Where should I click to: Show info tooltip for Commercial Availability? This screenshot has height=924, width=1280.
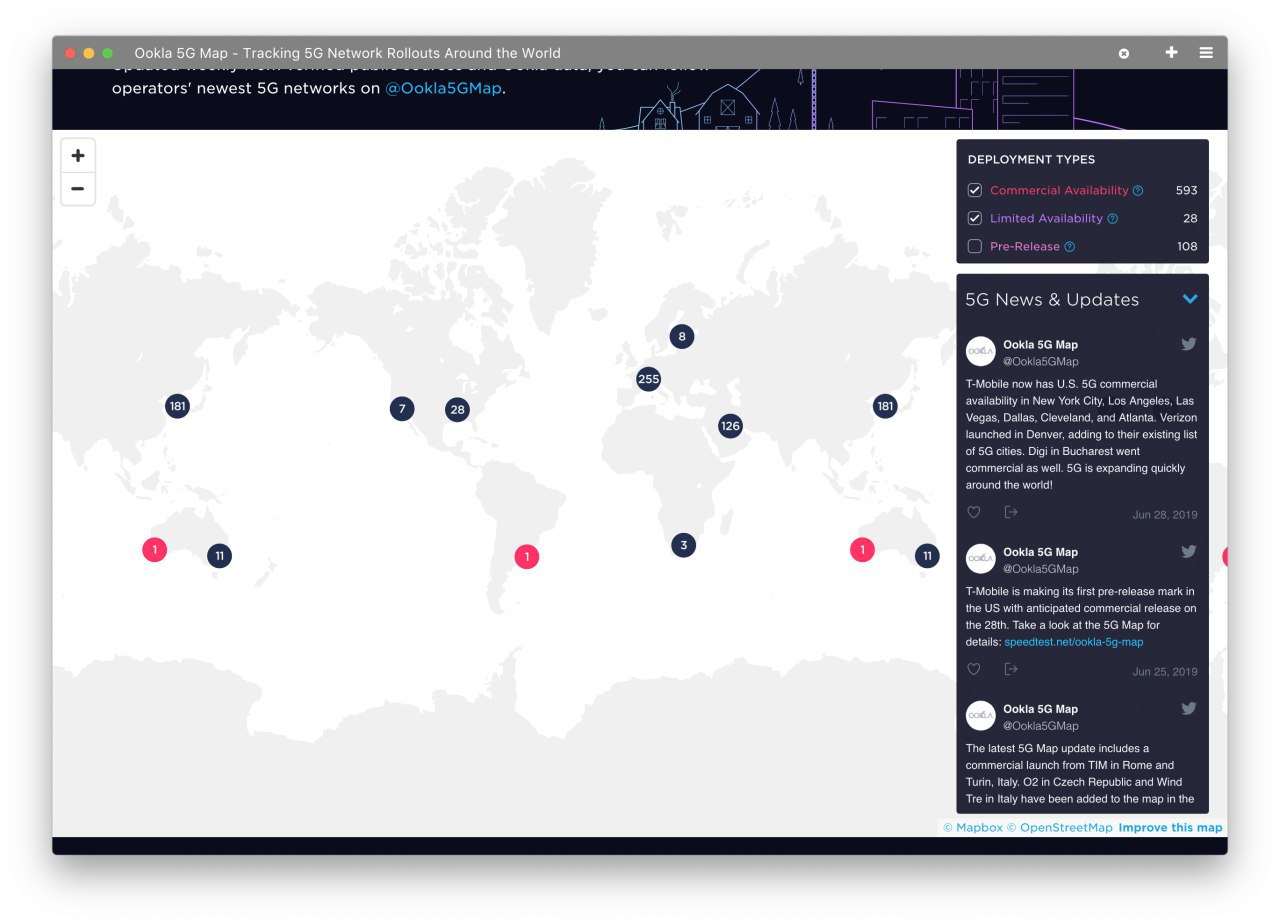1138,191
